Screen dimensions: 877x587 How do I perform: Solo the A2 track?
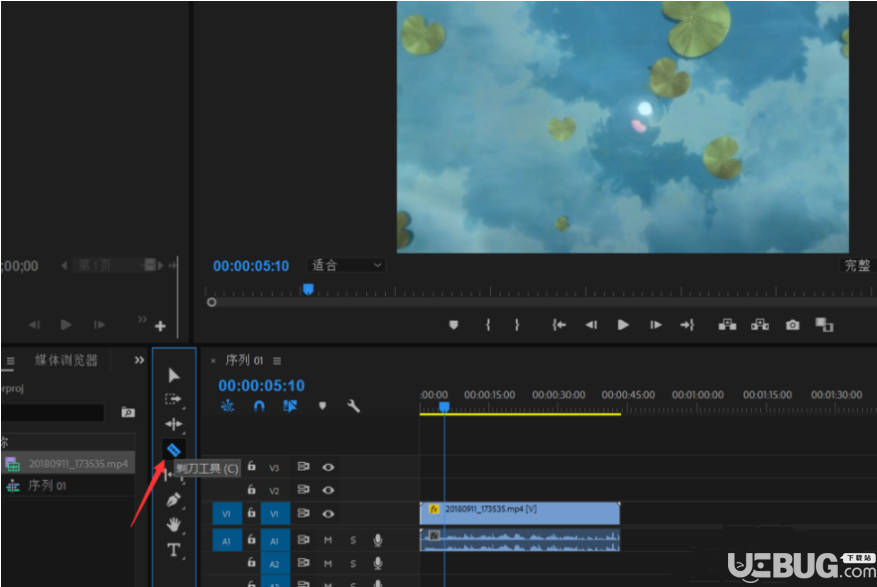click(353, 564)
